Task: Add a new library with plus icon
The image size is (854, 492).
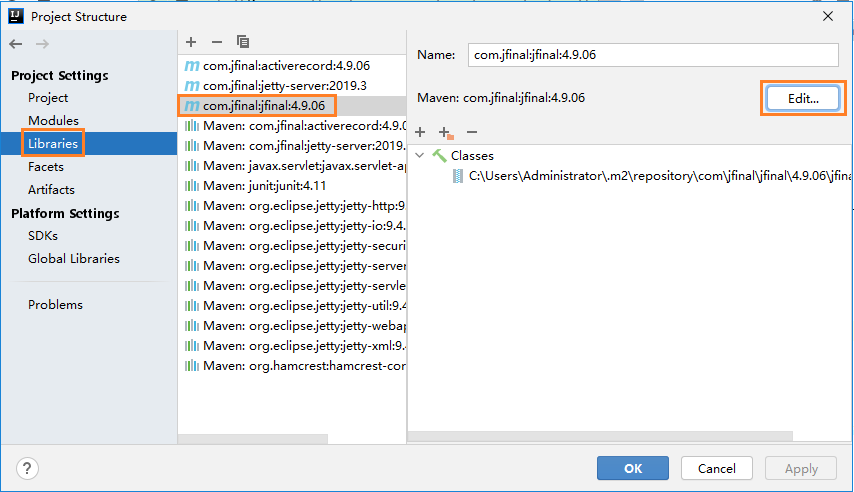Action: coord(191,42)
